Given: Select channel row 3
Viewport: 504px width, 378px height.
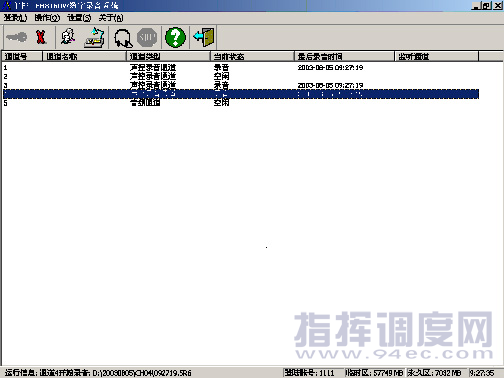Looking at the screenshot, I should pyautogui.click(x=241, y=85).
